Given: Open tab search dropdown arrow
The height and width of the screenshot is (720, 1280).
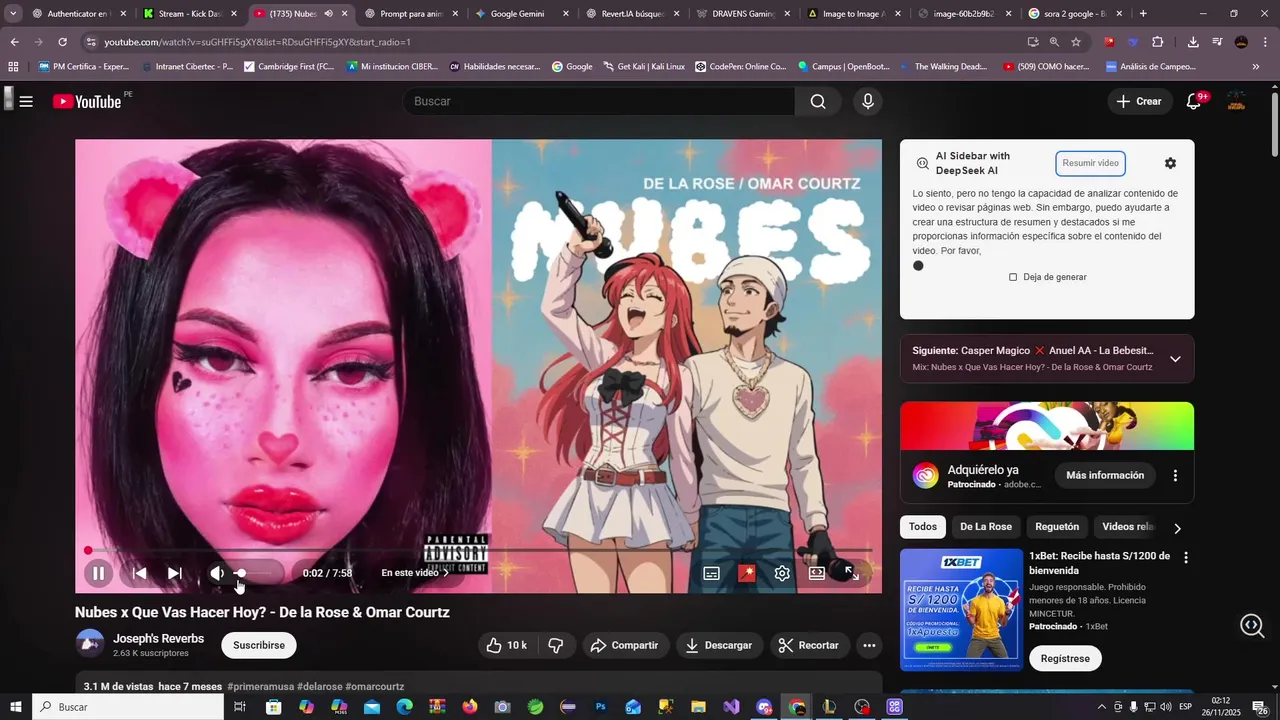Looking at the screenshot, I should click(13, 14).
